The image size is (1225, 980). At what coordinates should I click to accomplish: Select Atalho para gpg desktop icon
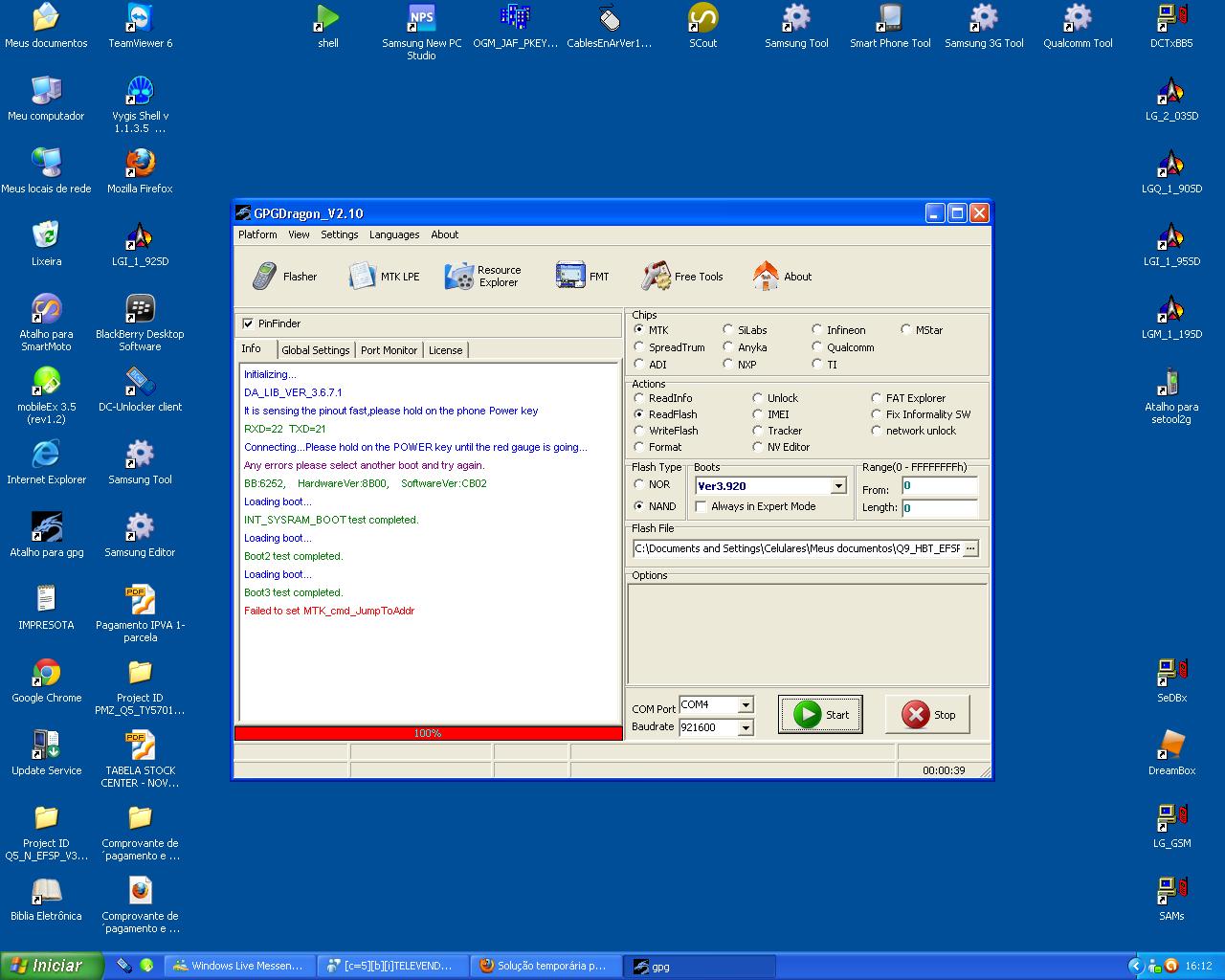tap(47, 536)
